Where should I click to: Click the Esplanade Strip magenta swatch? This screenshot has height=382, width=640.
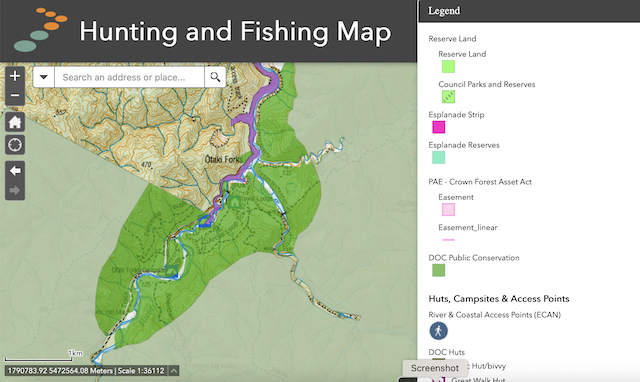pos(438,127)
